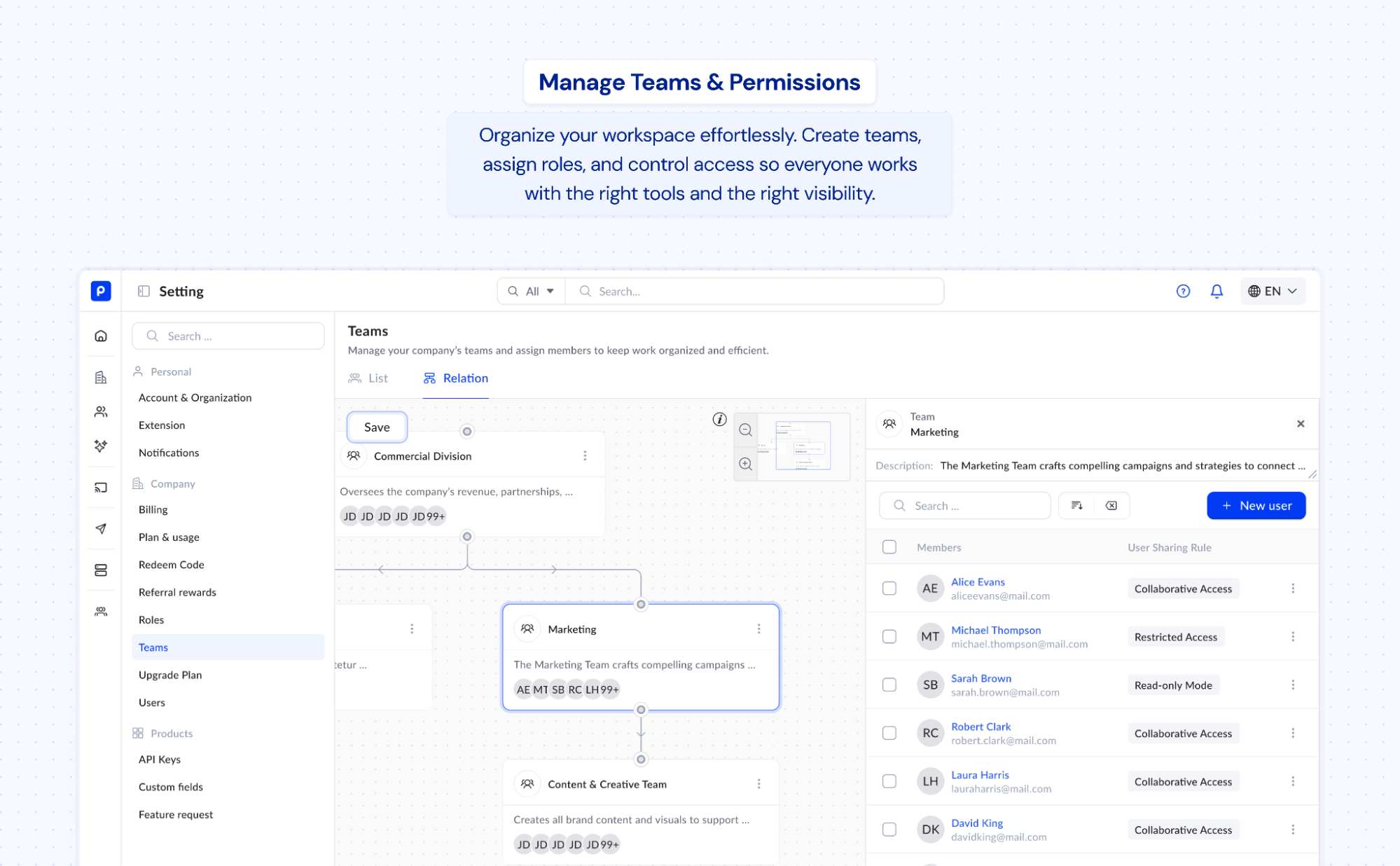
Task: Open the Home icon in the sidebar
Action: coord(100,336)
